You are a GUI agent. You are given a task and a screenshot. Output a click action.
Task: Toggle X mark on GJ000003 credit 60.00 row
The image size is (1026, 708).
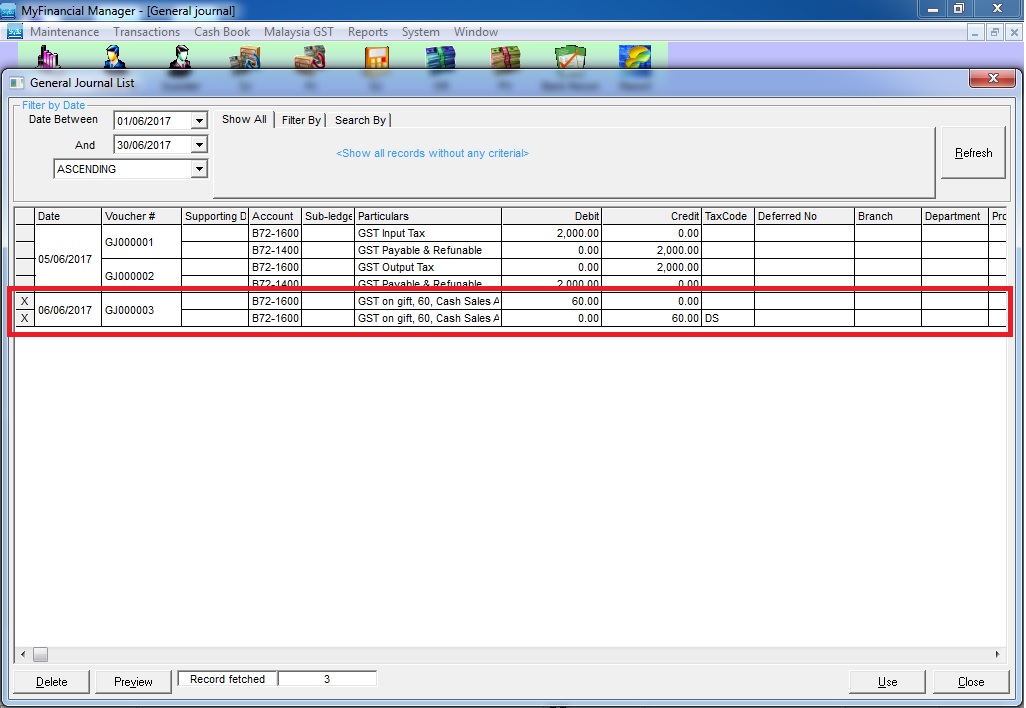[24, 318]
